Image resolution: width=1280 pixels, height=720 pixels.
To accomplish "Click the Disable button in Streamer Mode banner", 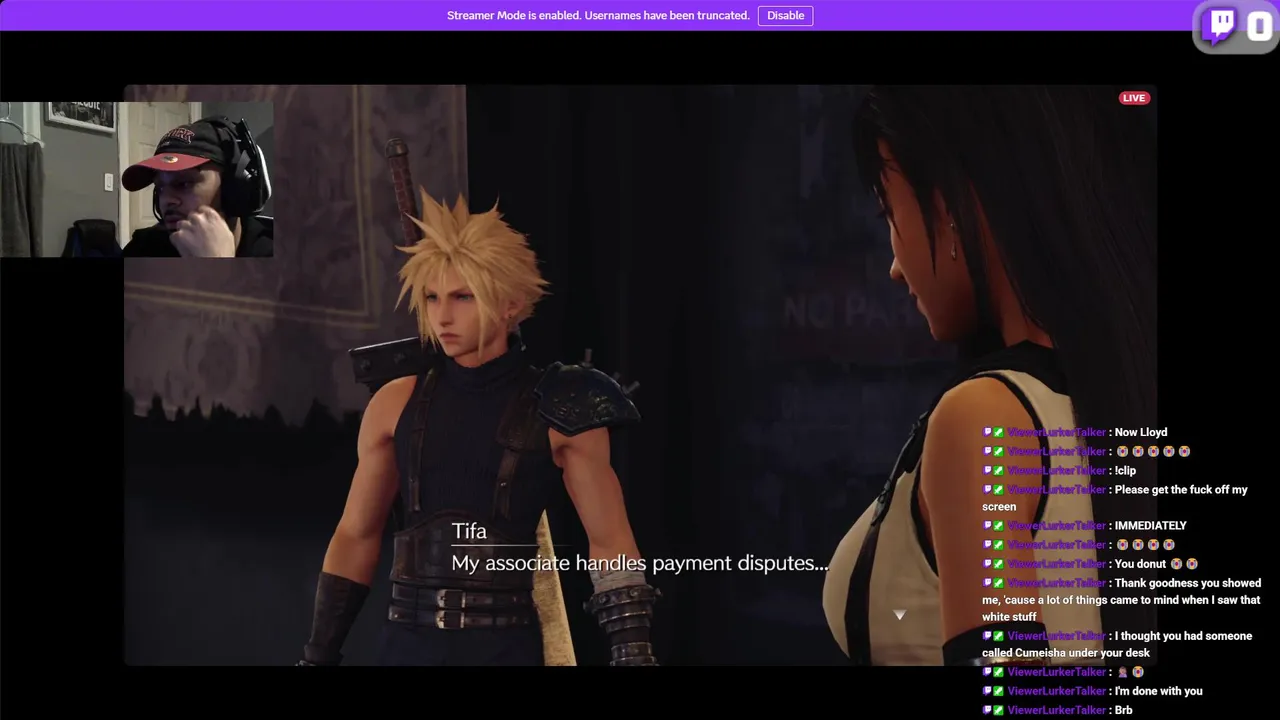I will coord(785,15).
